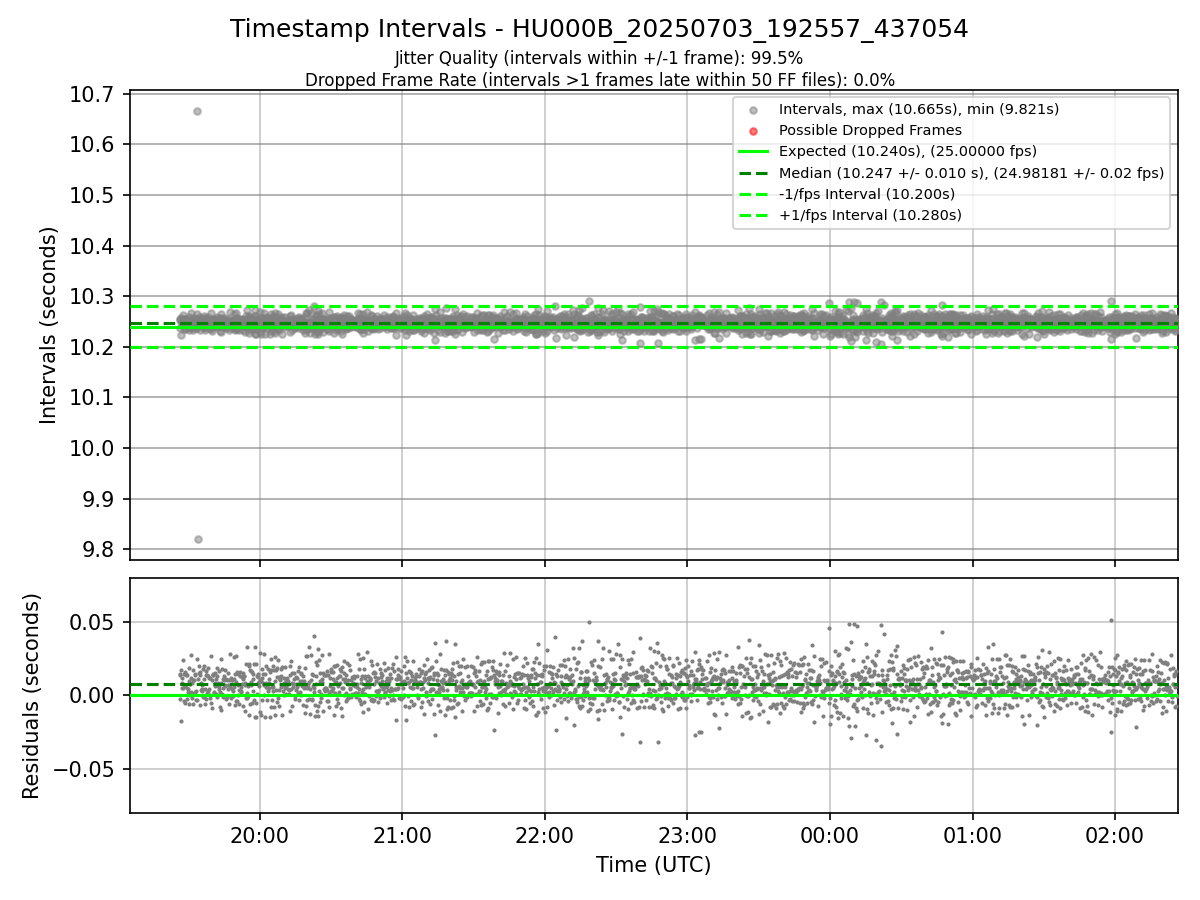The height and width of the screenshot is (900, 1200).
Task: Click the Jitter Quality 99.5% subtitle
Action: [x=599, y=58]
